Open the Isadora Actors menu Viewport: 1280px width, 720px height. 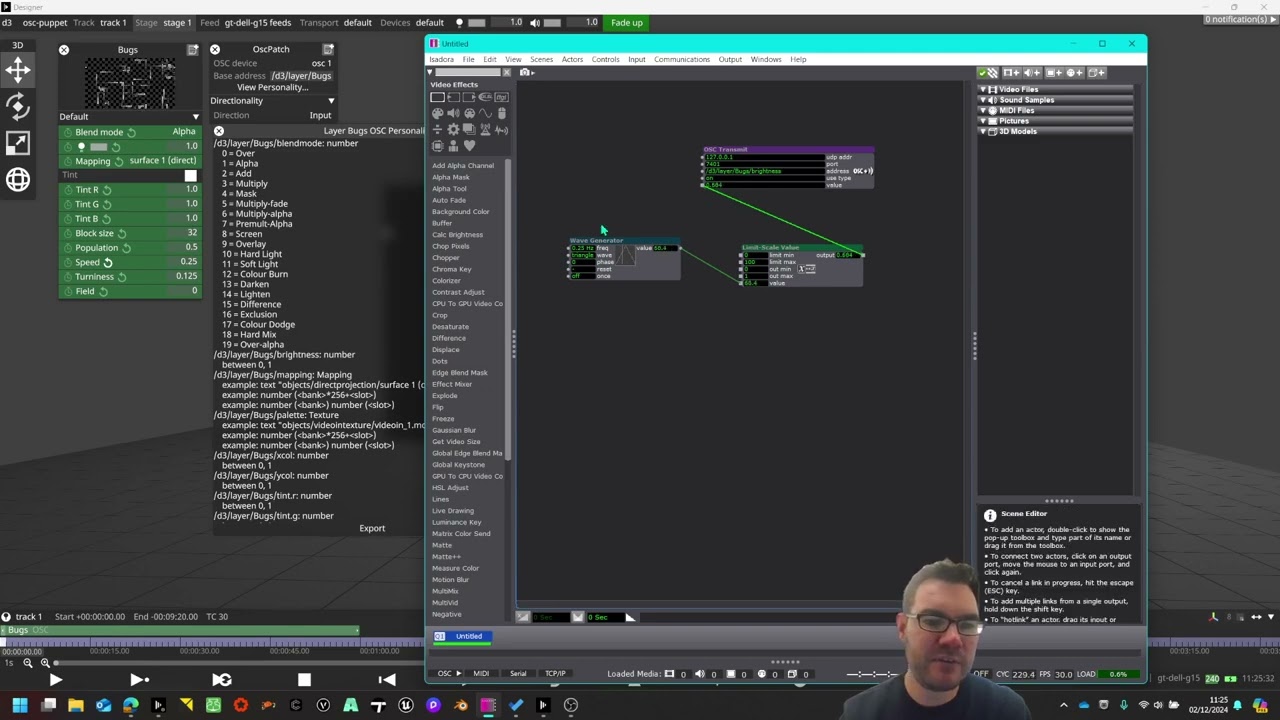click(x=572, y=60)
